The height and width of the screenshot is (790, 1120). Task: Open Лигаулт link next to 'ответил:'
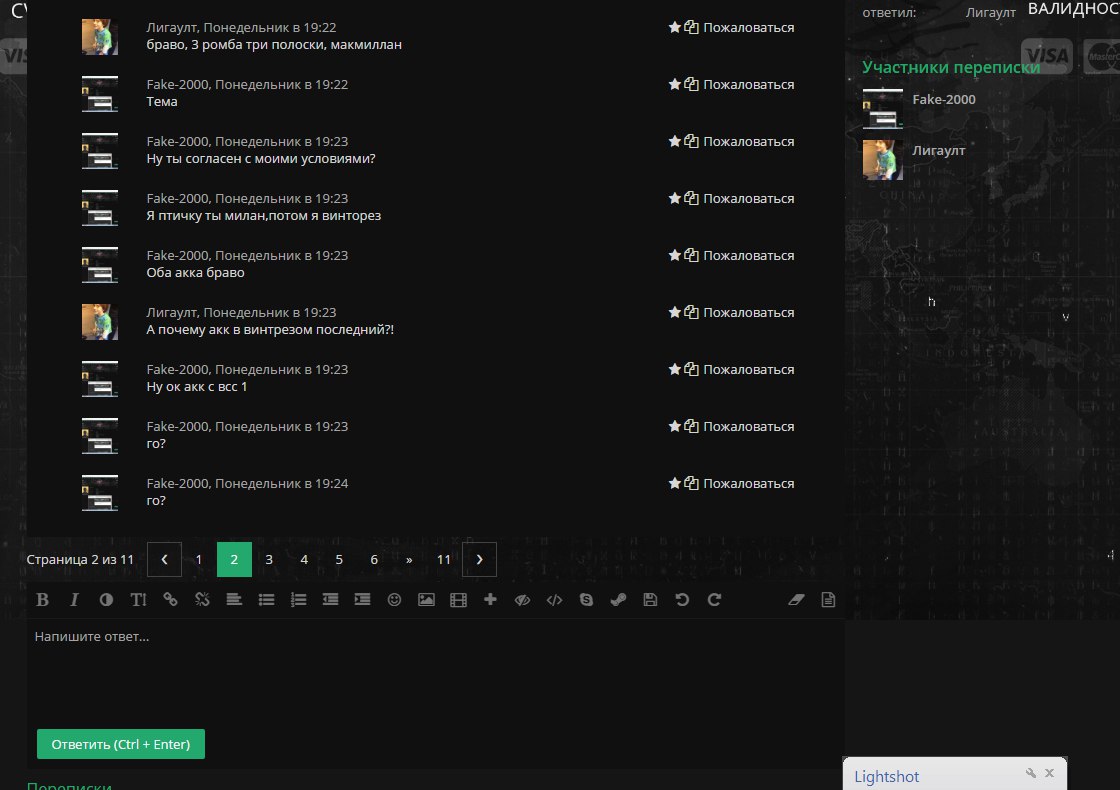(x=991, y=13)
